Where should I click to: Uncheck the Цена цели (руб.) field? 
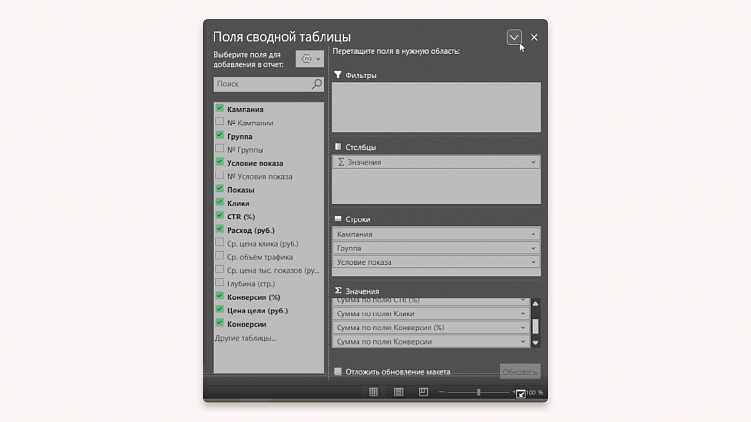[x=219, y=310]
